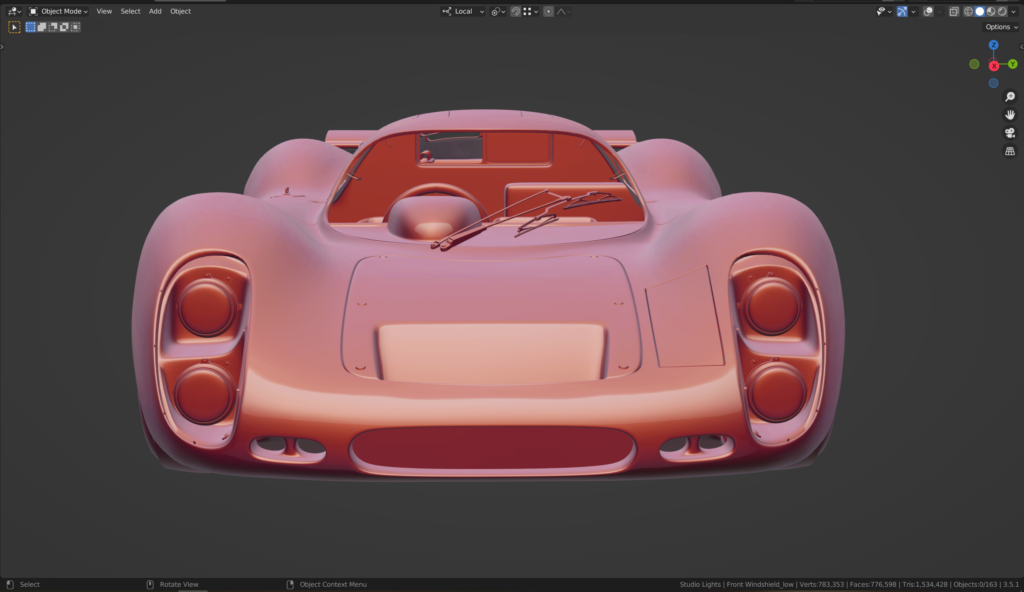Image resolution: width=1024 pixels, height=592 pixels.
Task: Click the red X axis gizmo
Action: 993,65
